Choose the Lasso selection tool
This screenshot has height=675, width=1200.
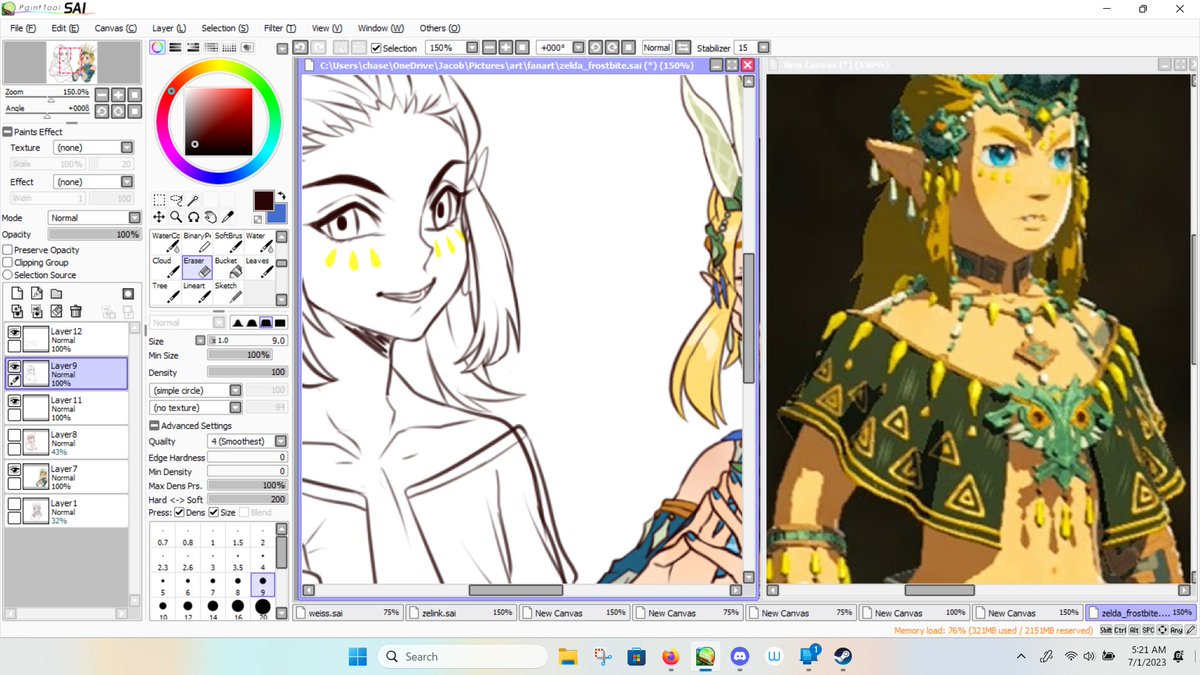(176, 200)
